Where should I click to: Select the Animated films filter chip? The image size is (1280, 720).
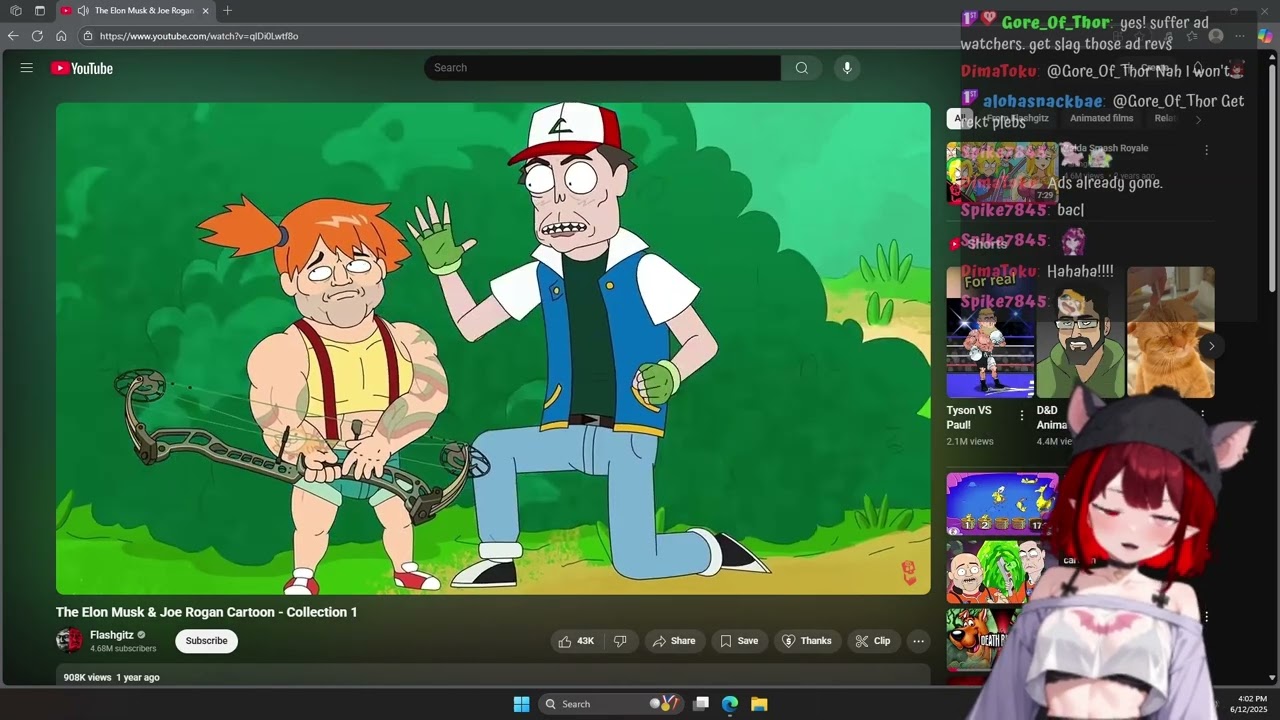(1102, 118)
